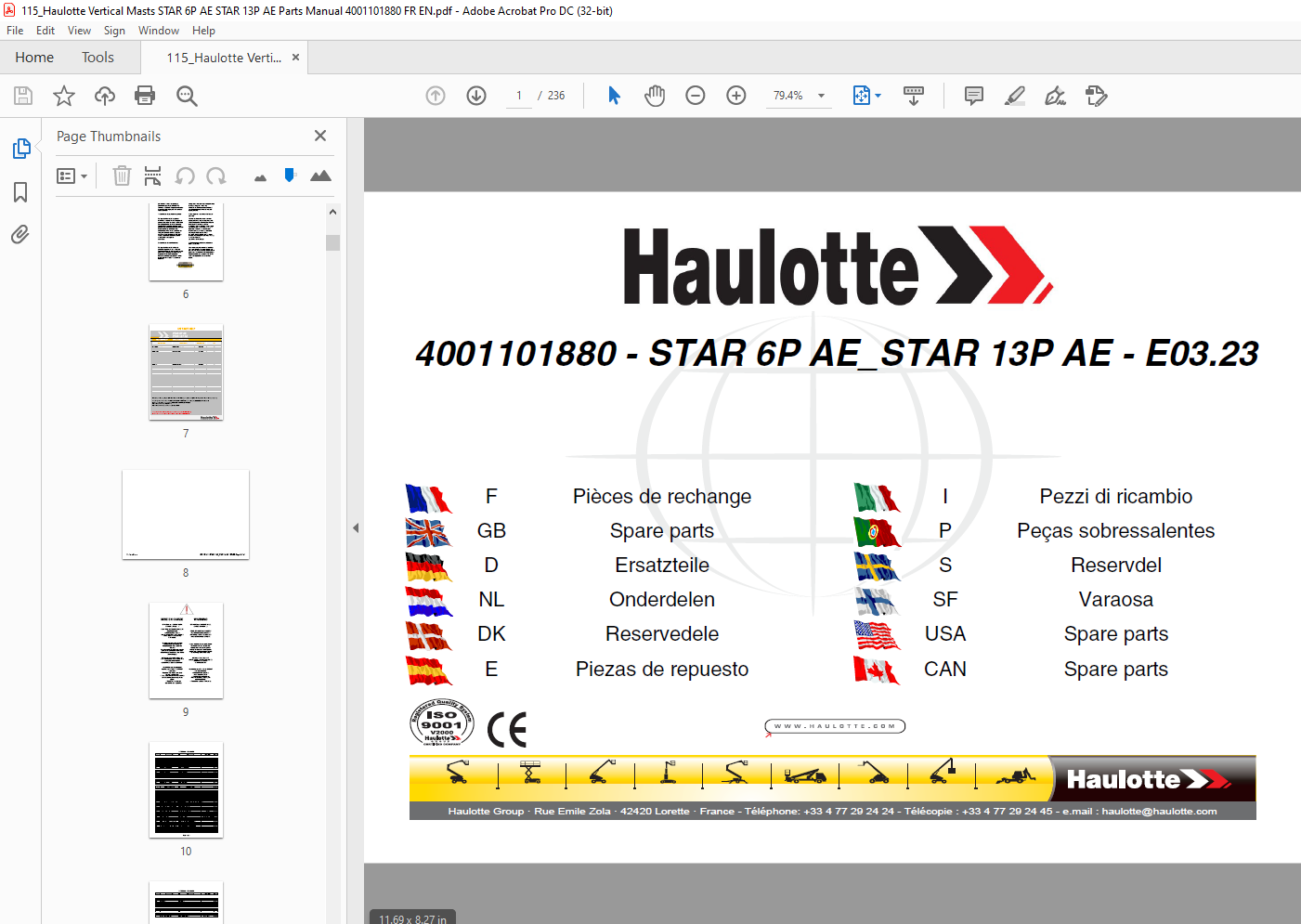Open the Help menu
Screen dimensions: 1301x924
pyautogui.click(x=203, y=31)
